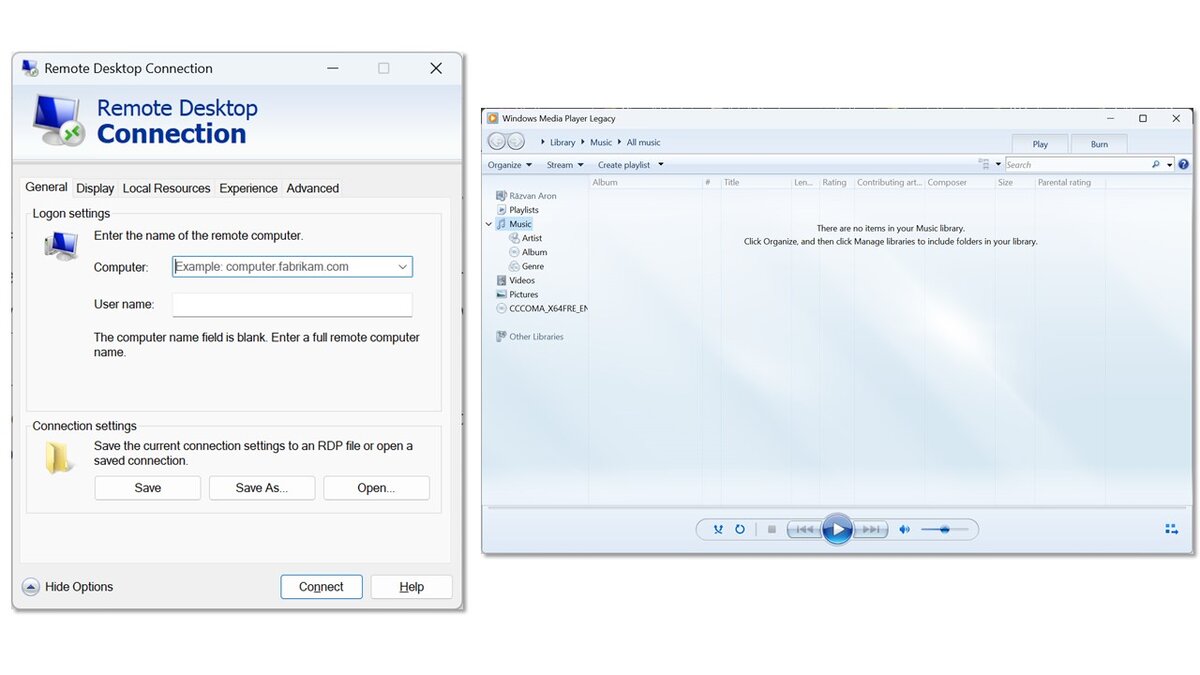Mute audio with the speaker icon
Image resolution: width=1200 pixels, height=675 pixels.
[904, 529]
